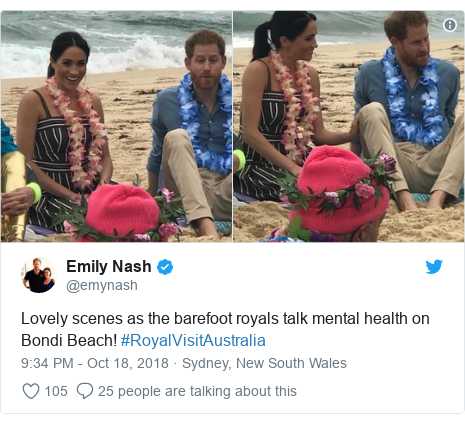Open Emily Nash's profile picture
Viewport: 465px width, 424px height.
tap(39, 275)
